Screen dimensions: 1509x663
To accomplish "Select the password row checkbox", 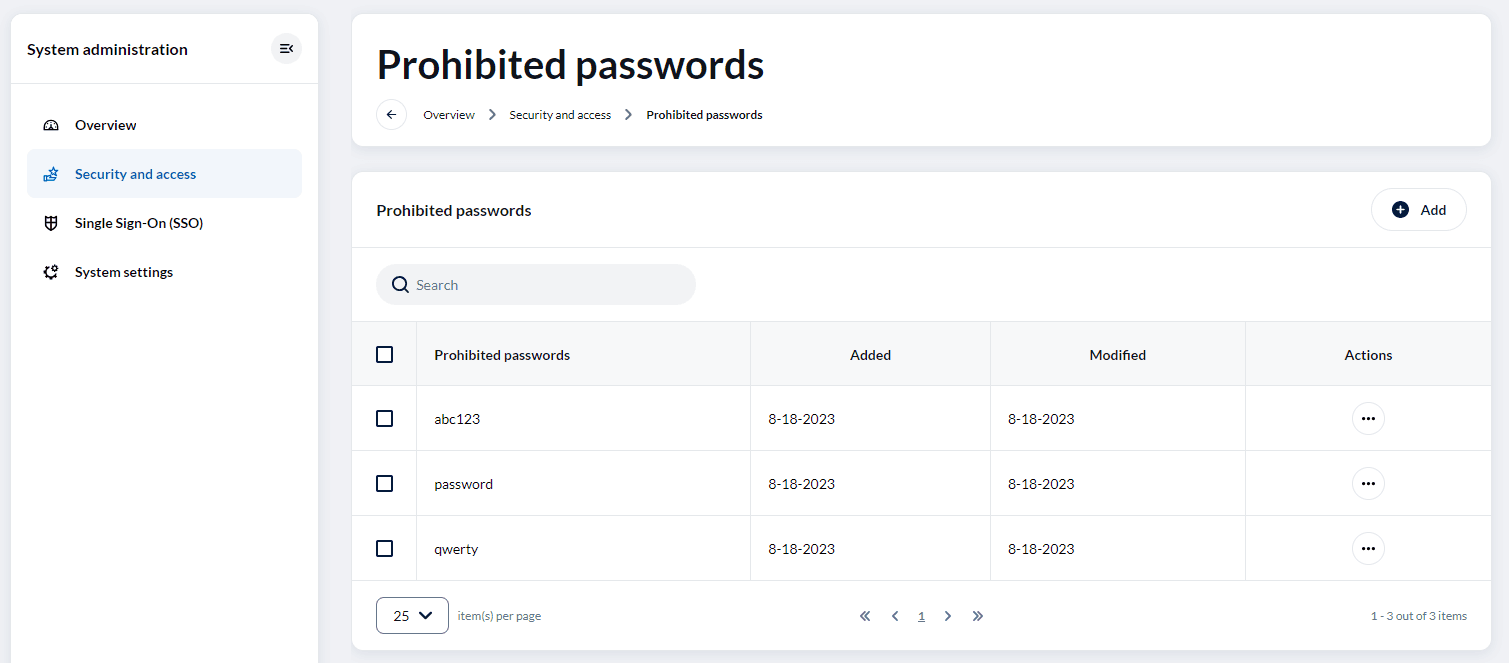I will click(384, 484).
